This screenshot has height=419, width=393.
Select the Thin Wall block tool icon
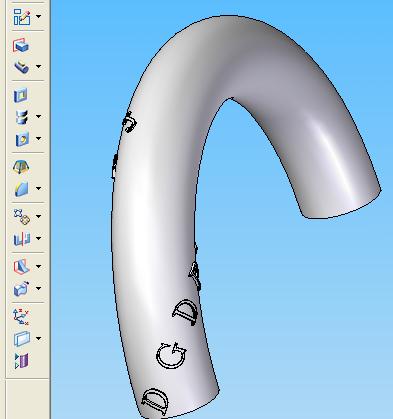point(22,288)
